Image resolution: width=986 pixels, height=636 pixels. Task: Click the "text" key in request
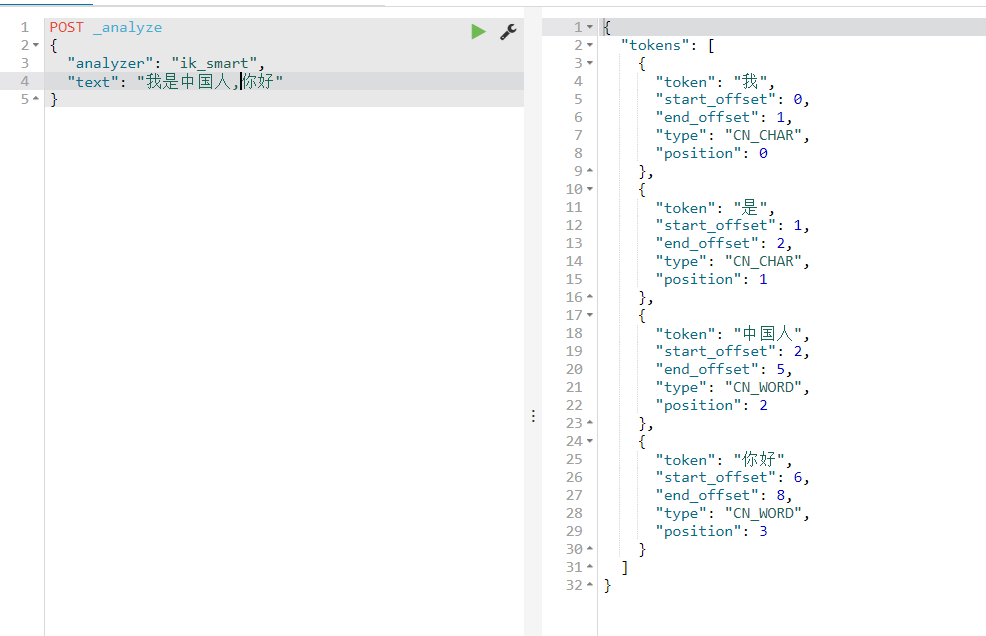(92, 81)
